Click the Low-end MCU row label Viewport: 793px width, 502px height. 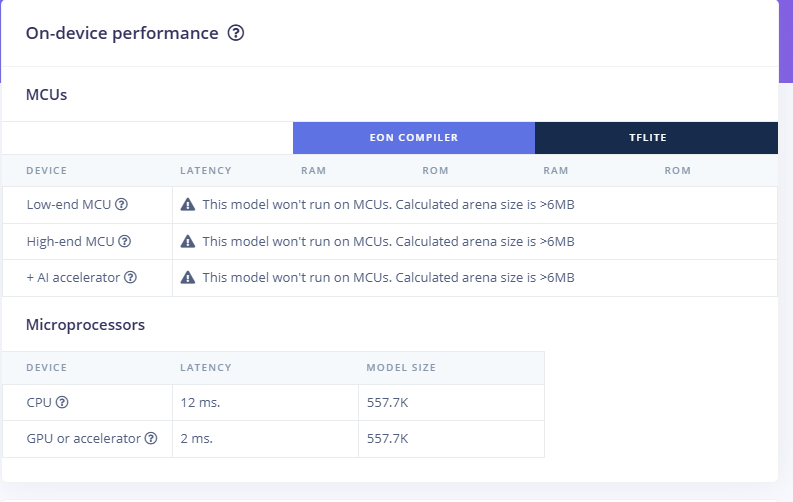pyautogui.click(x=69, y=204)
